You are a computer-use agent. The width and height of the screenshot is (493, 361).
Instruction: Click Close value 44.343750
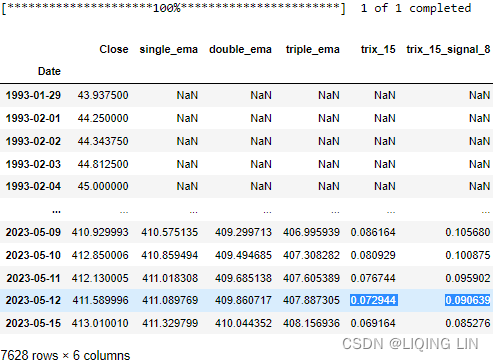(x=103, y=141)
